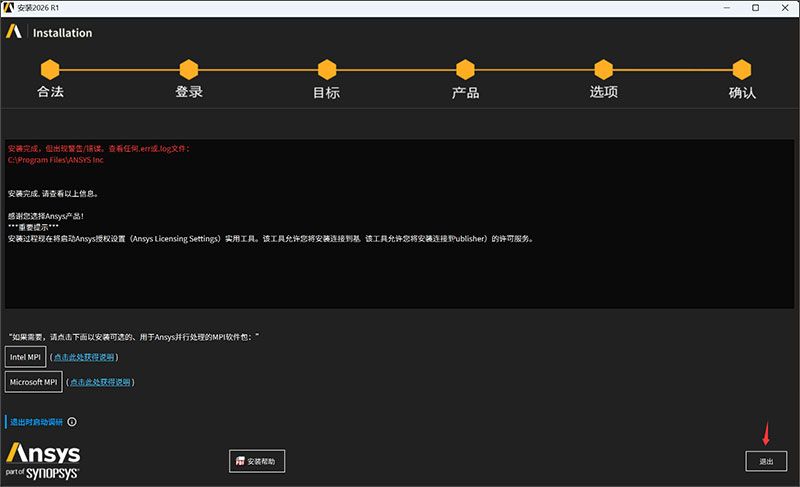
Task: Click the Ansys logo beside Installation header
Action: 14,32
